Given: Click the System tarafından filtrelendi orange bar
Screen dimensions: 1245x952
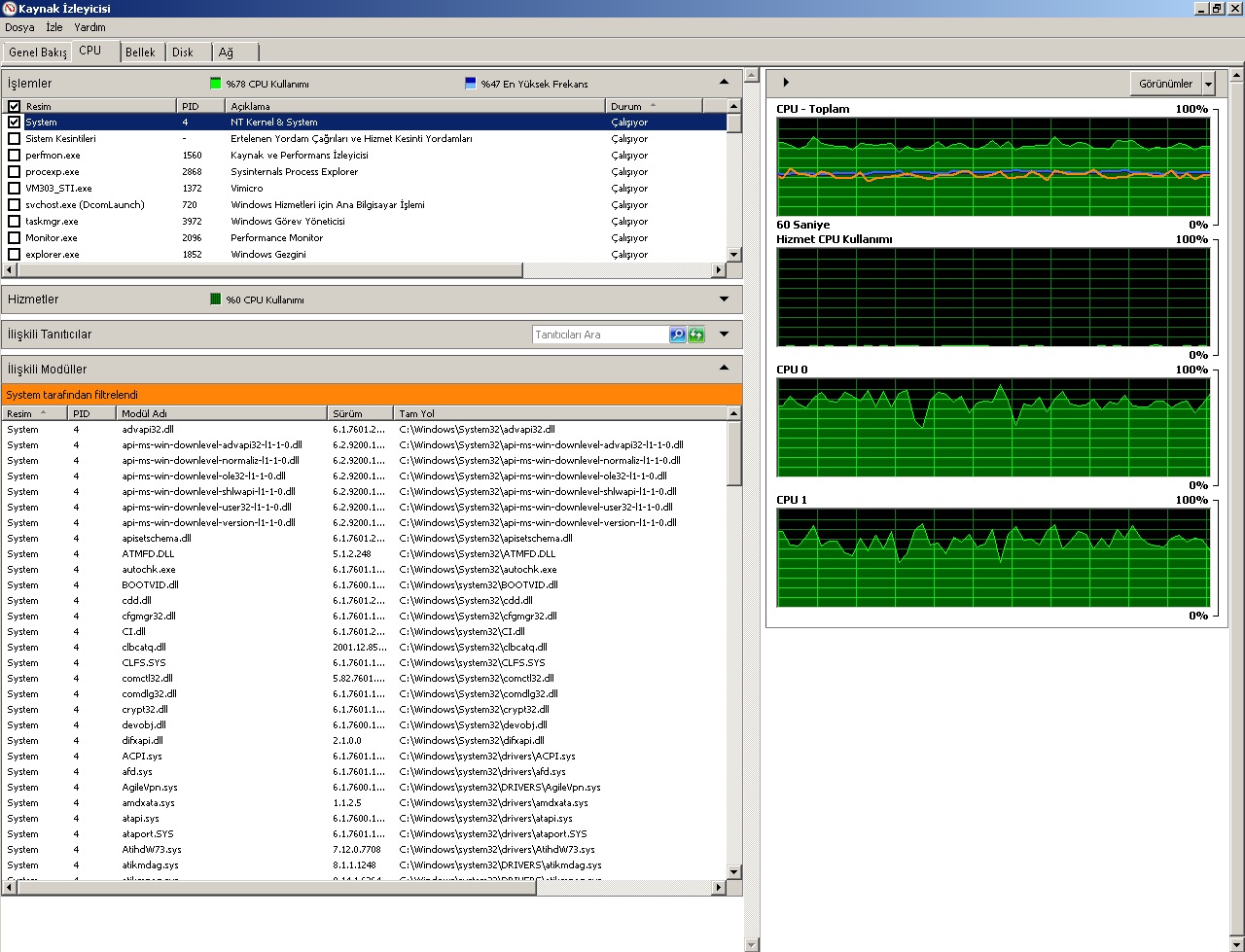Looking at the screenshot, I should point(372,395).
